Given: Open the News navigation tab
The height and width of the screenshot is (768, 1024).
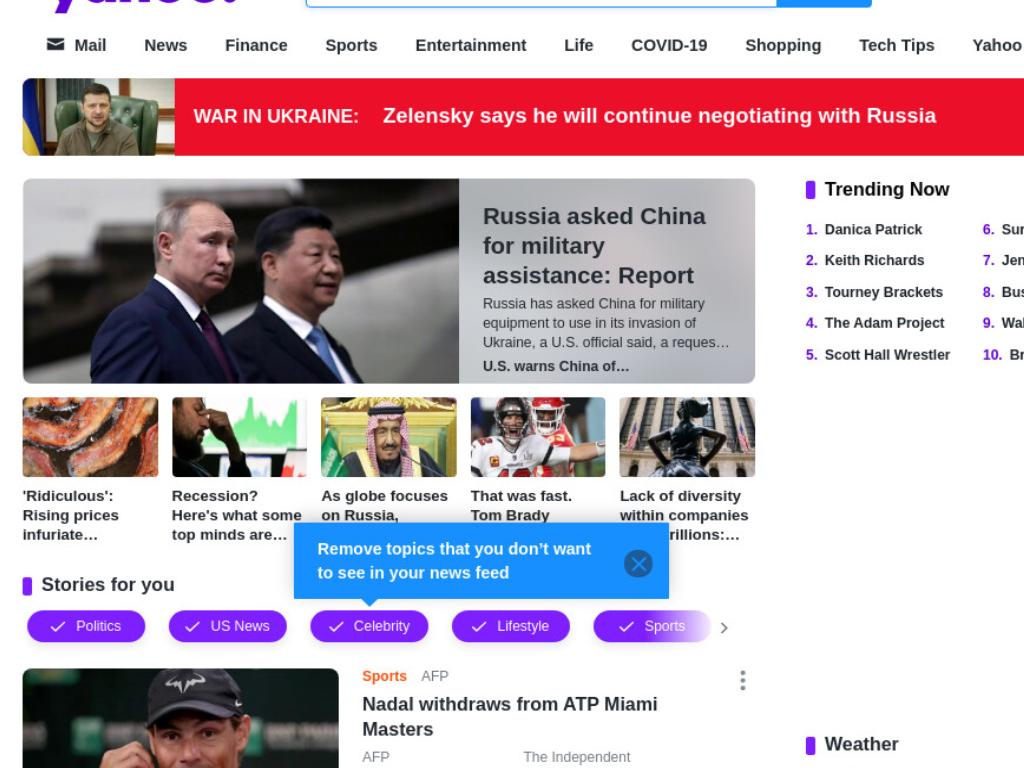Looking at the screenshot, I should 165,45.
